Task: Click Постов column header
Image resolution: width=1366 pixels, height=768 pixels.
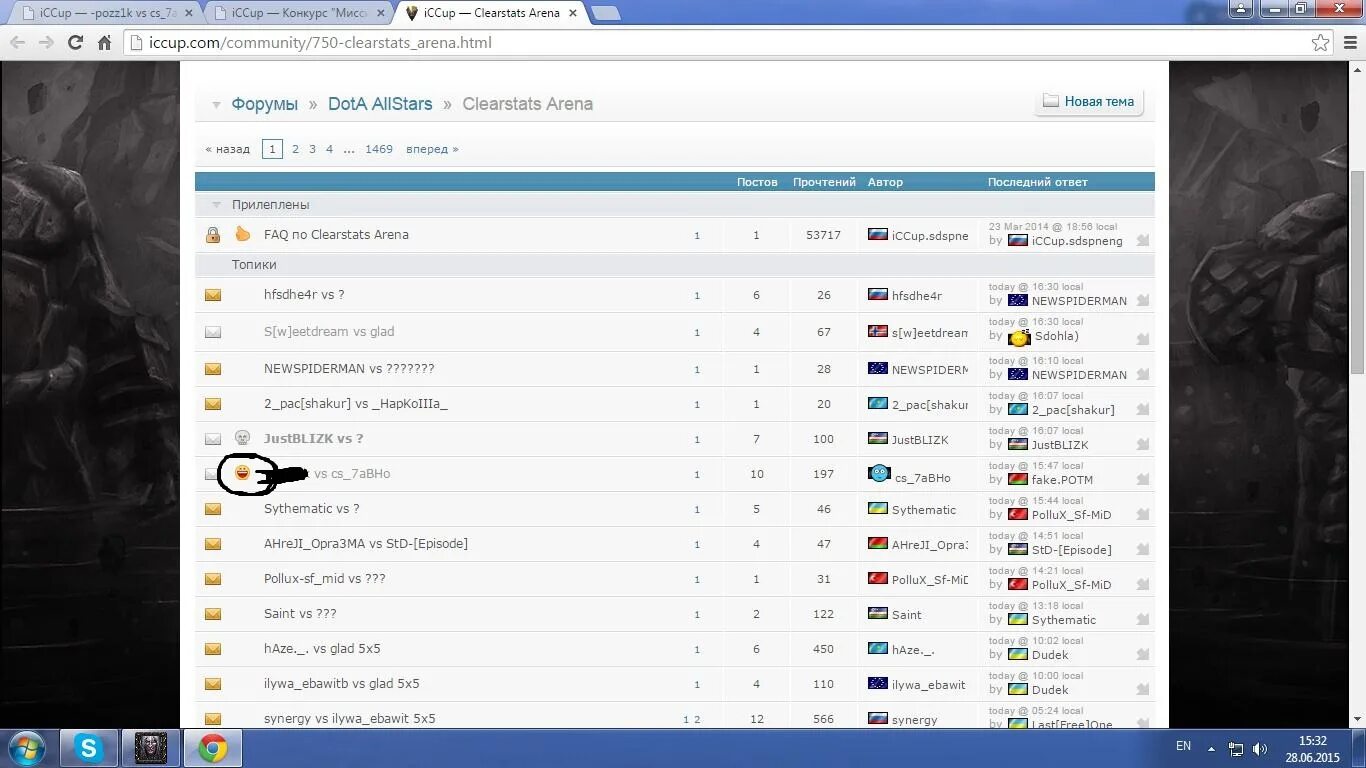Action: pyautogui.click(x=757, y=182)
